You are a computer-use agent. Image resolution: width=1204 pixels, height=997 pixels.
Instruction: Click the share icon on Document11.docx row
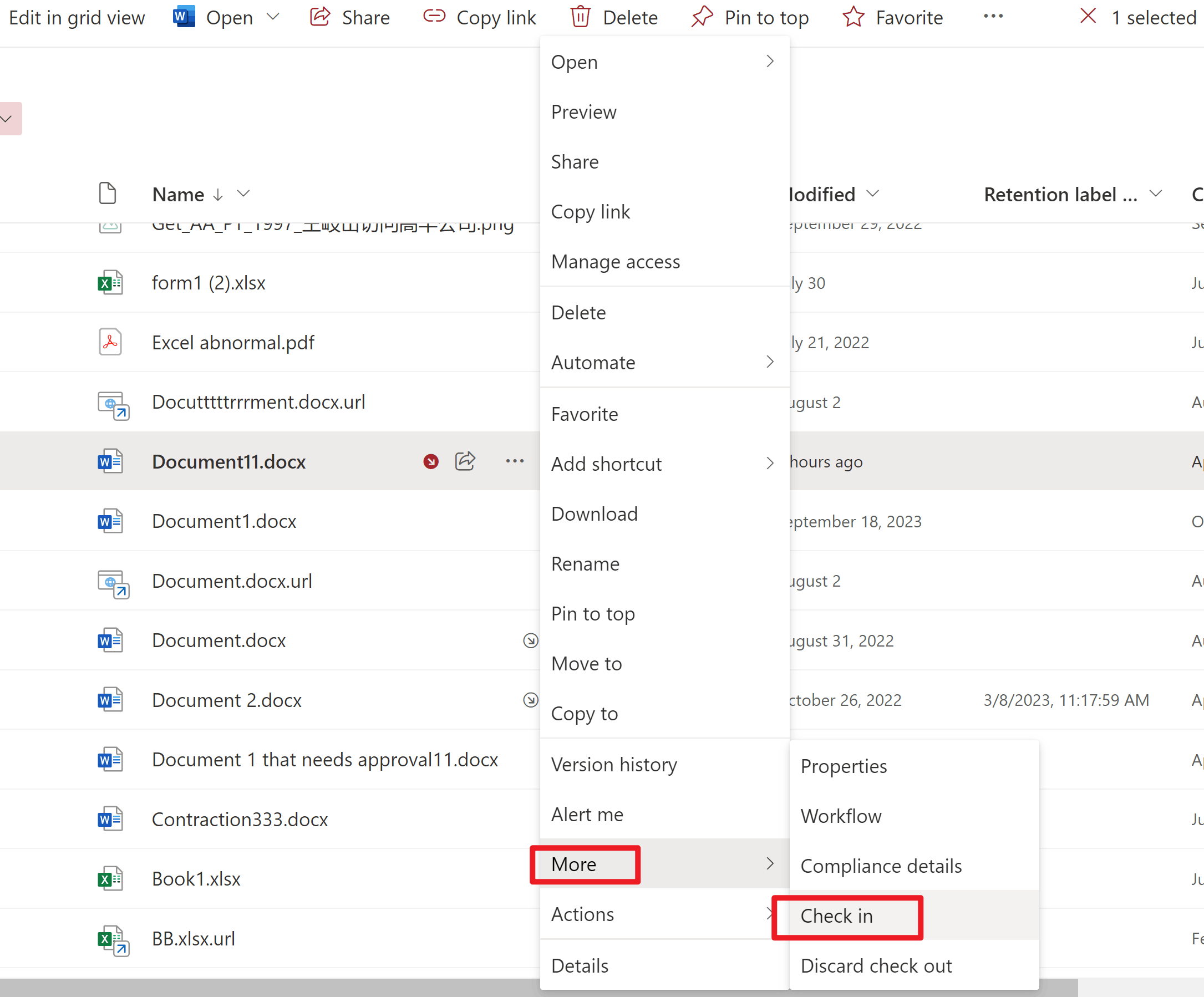[465, 461]
